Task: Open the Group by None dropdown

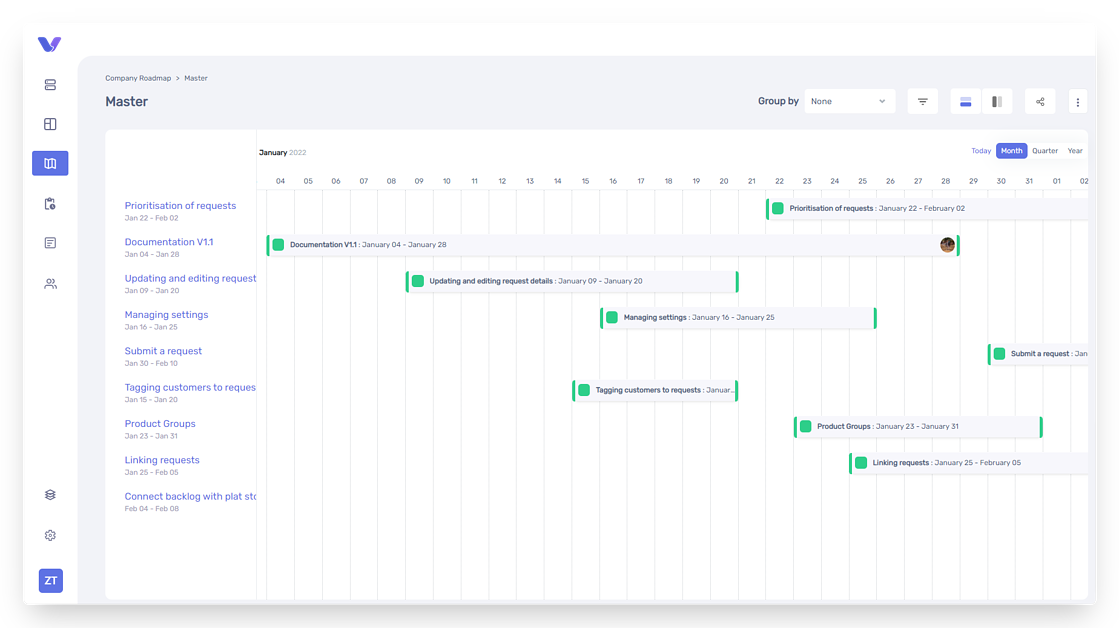Action: (849, 101)
